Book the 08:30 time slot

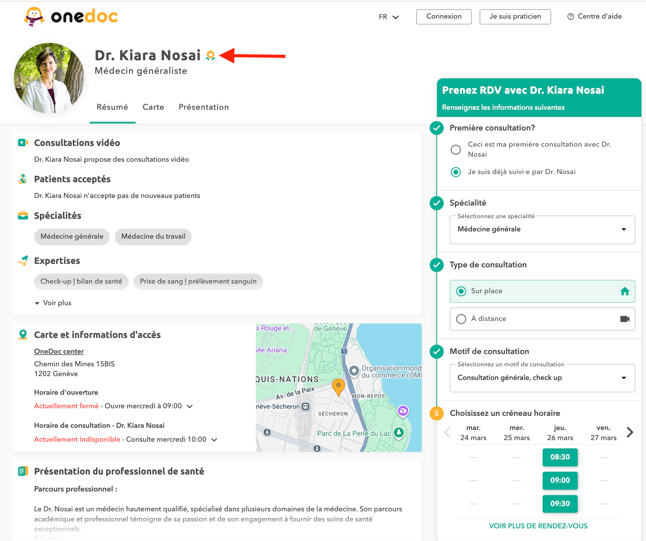coord(560,457)
